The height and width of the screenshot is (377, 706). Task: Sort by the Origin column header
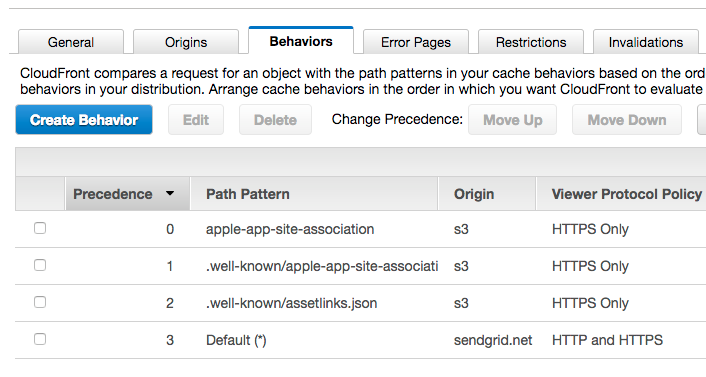(x=487, y=194)
